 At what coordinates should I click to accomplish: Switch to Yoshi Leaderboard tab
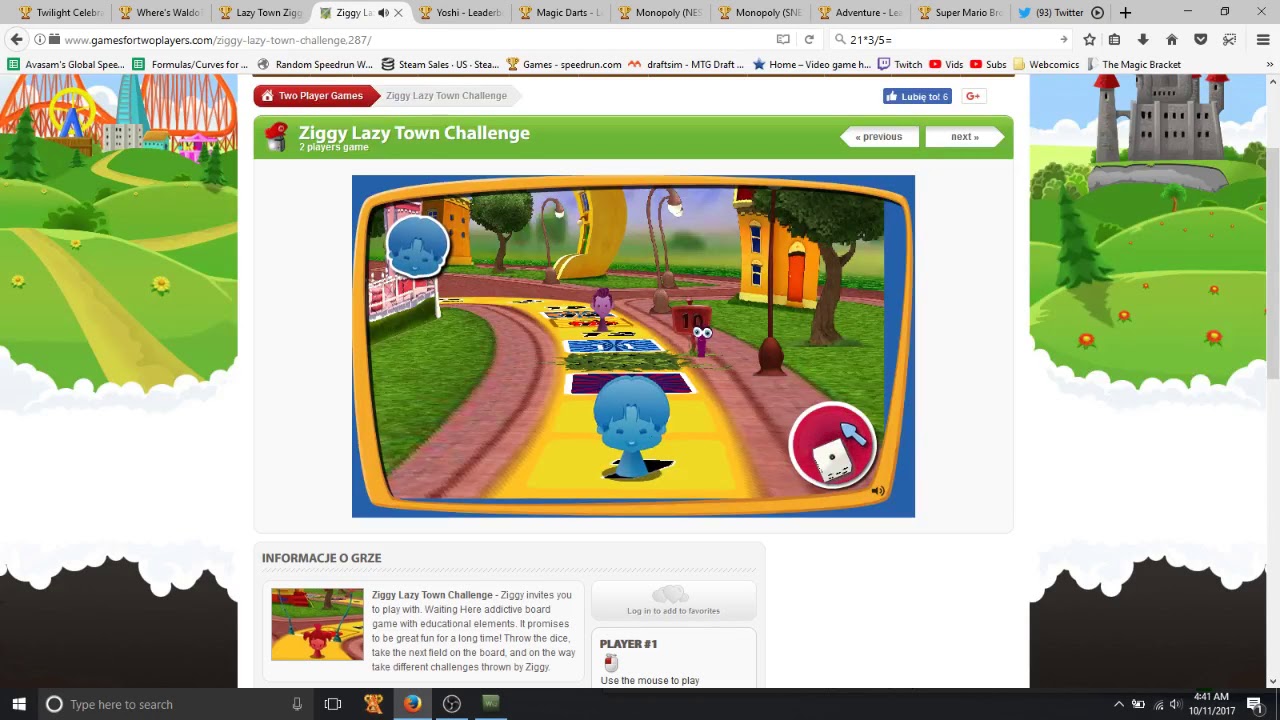(460, 13)
